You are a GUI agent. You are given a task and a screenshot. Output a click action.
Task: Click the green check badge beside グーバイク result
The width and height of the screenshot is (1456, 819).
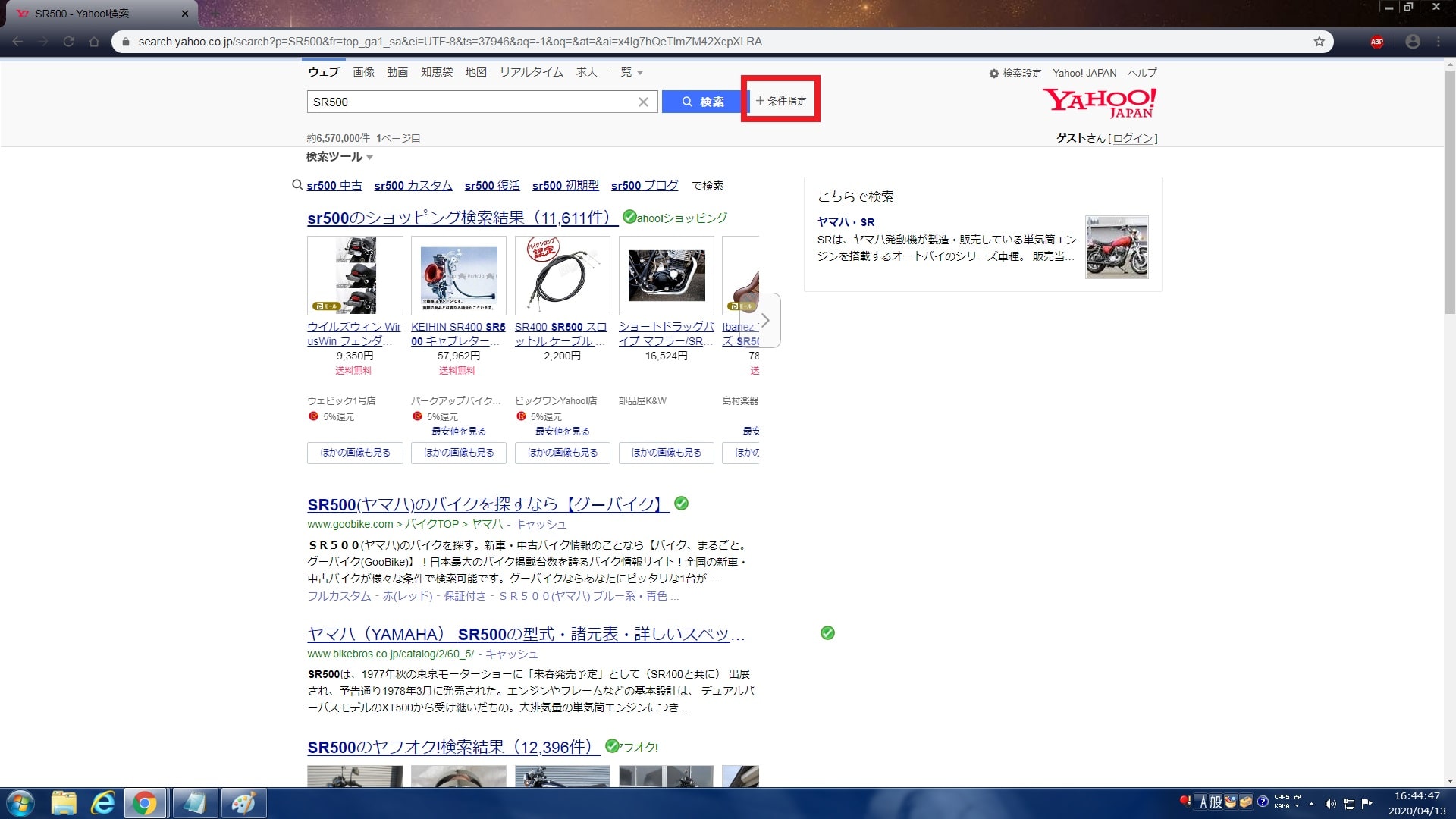pyautogui.click(x=681, y=503)
